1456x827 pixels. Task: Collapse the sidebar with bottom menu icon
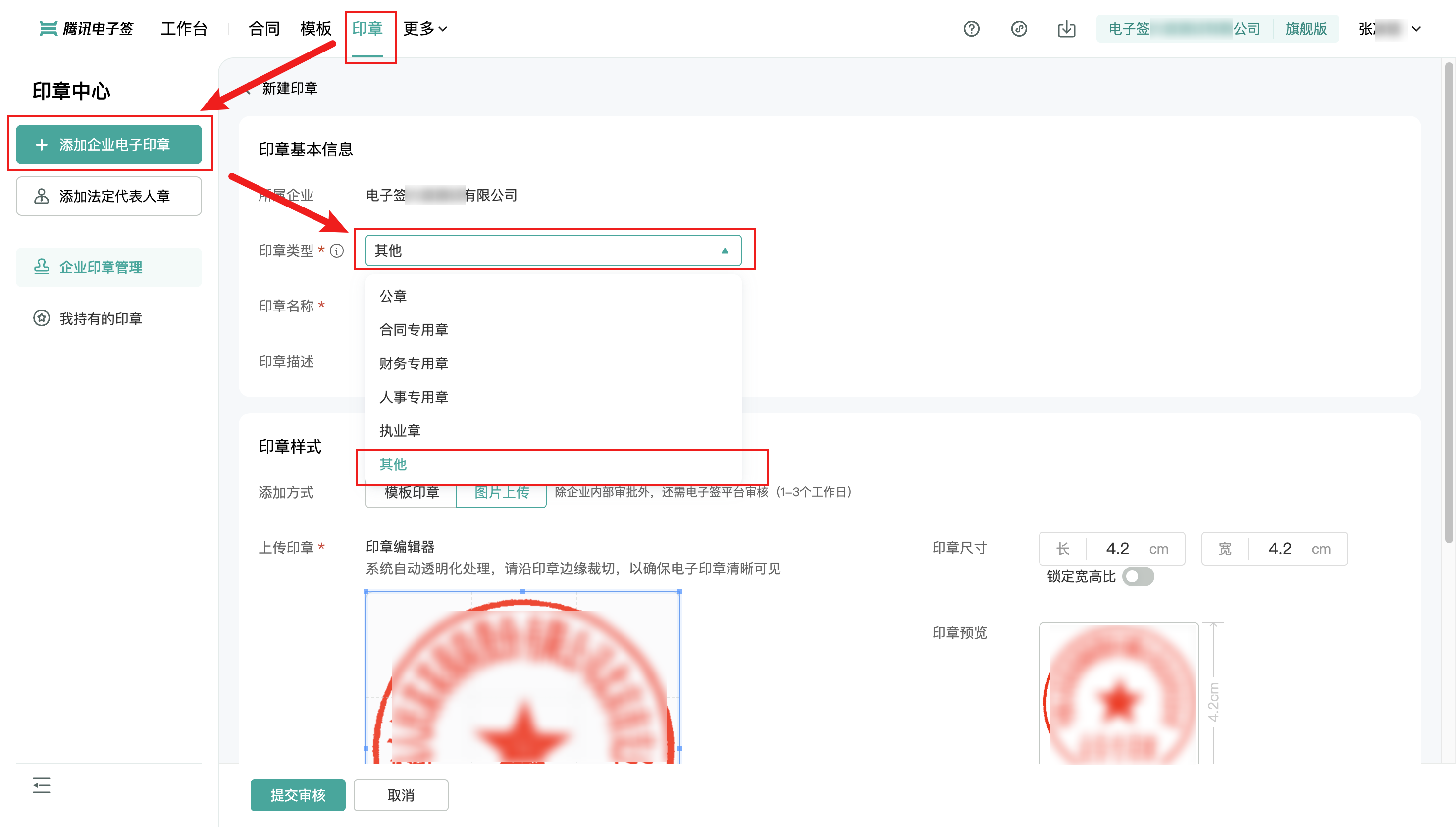[x=42, y=785]
